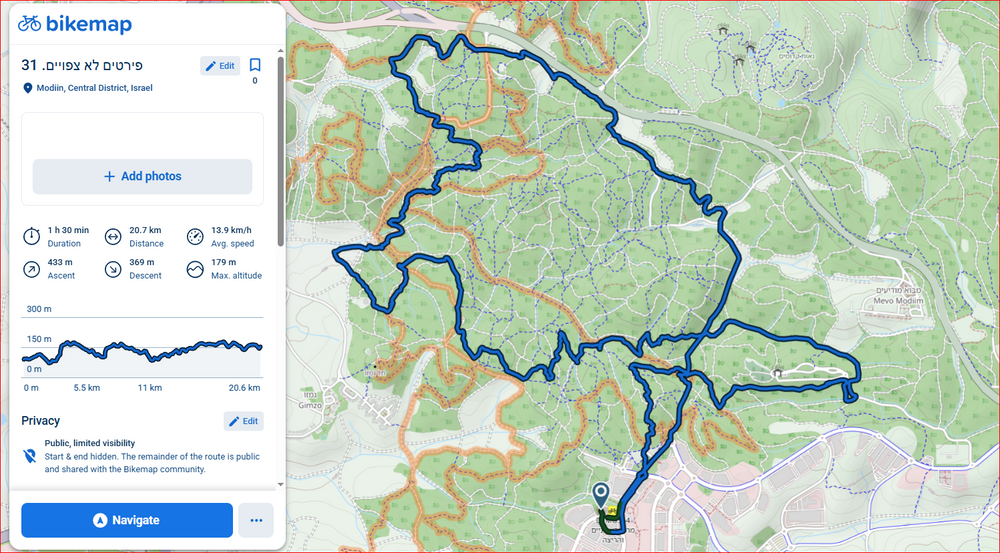Image resolution: width=1000 pixels, height=553 pixels.
Task: Start navigation with the Navigate button
Action: click(x=127, y=520)
